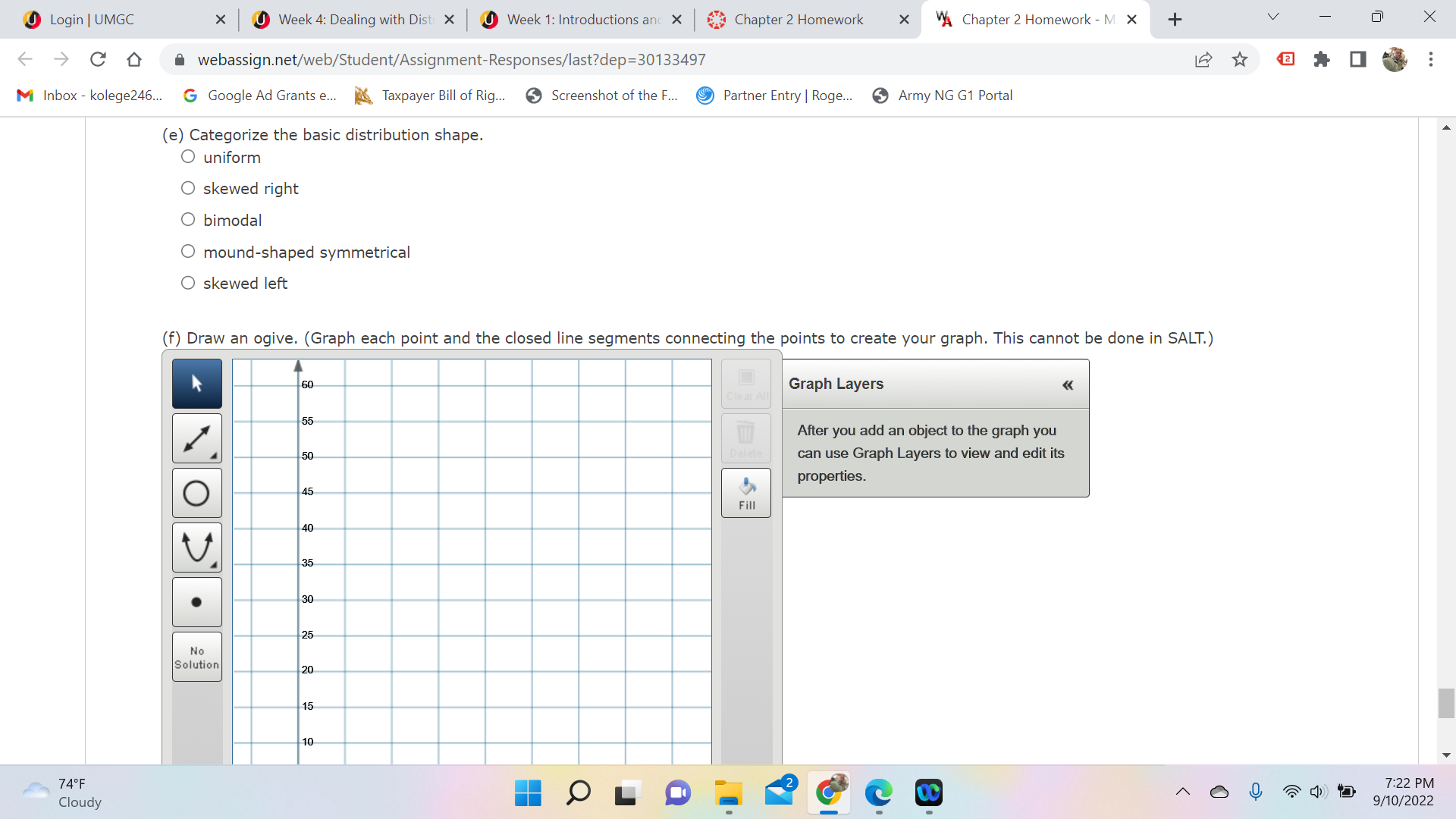Image resolution: width=1456 pixels, height=819 pixels.
Task: Open the tab search dropdown chevron
Action: (1273, 17)
